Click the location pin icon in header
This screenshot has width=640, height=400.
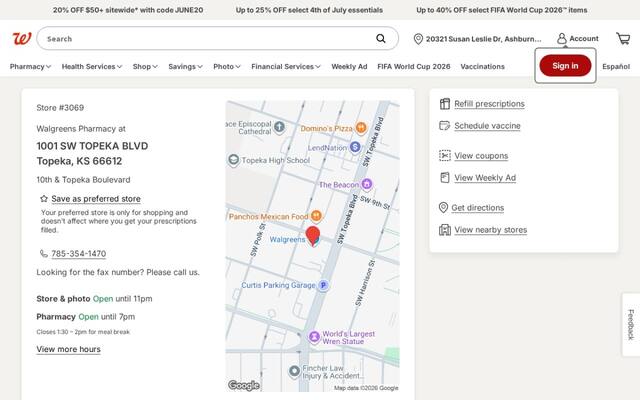[x=418, y=39]
